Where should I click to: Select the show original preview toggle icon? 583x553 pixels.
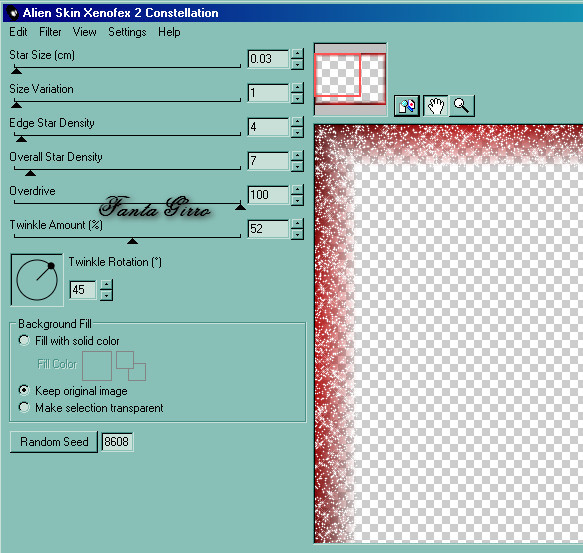click(407, 106)
